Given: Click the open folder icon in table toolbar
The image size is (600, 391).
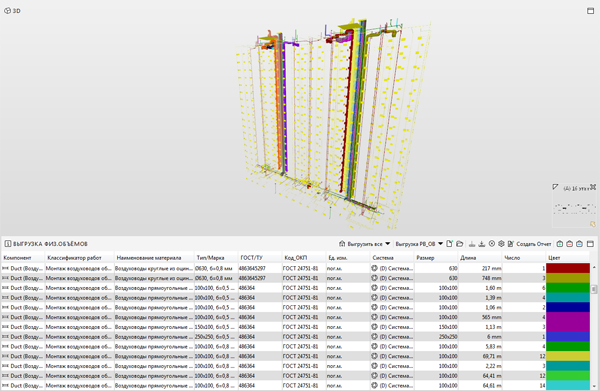Looking at the screenshot, I should pos(460,244).
